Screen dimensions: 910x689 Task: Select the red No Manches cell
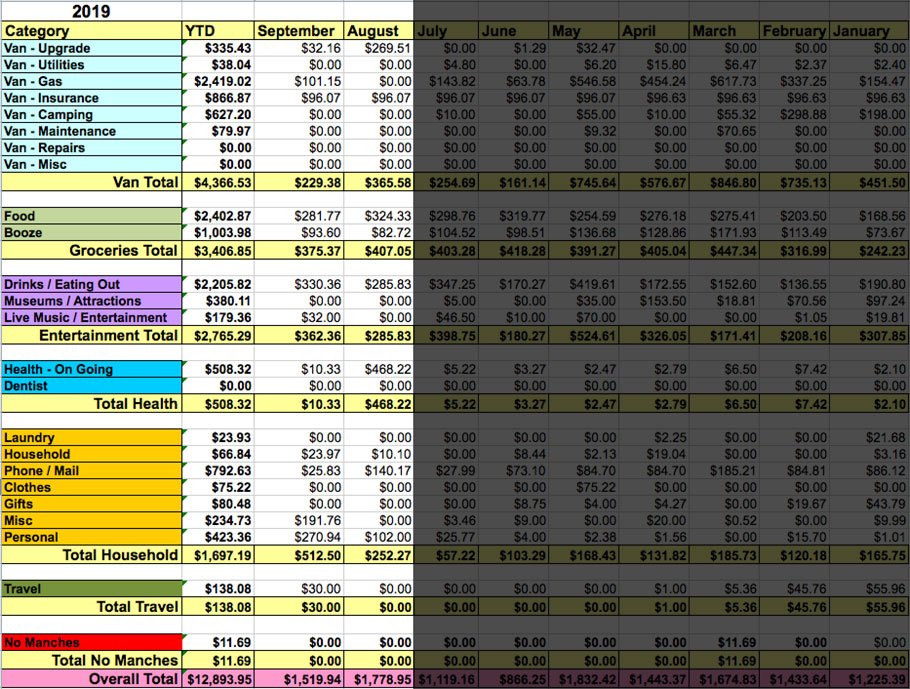pos(90,642)
